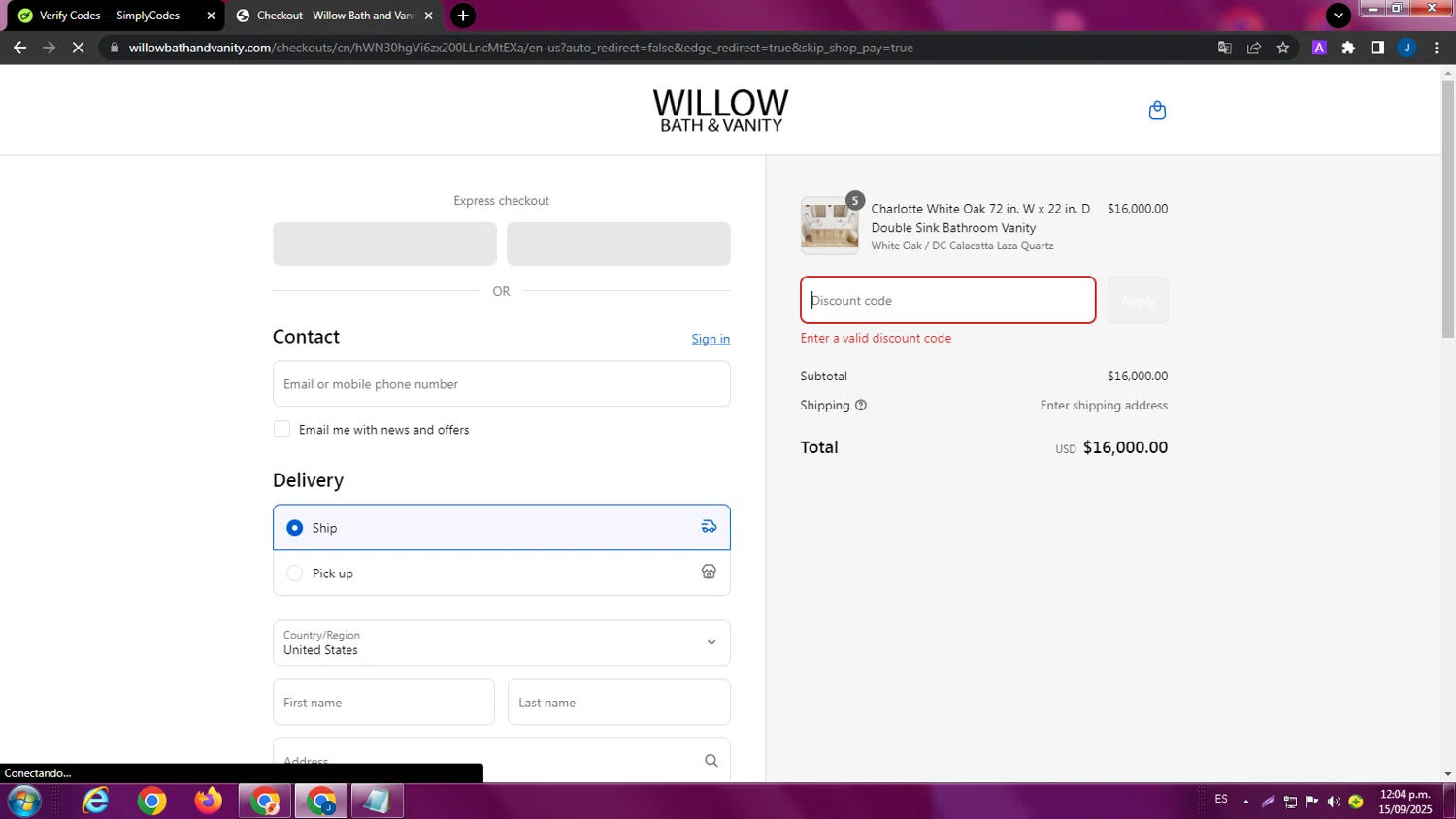Switch to Verify Codes SimplyCodes tab
1456x819 pixels.
109,16
